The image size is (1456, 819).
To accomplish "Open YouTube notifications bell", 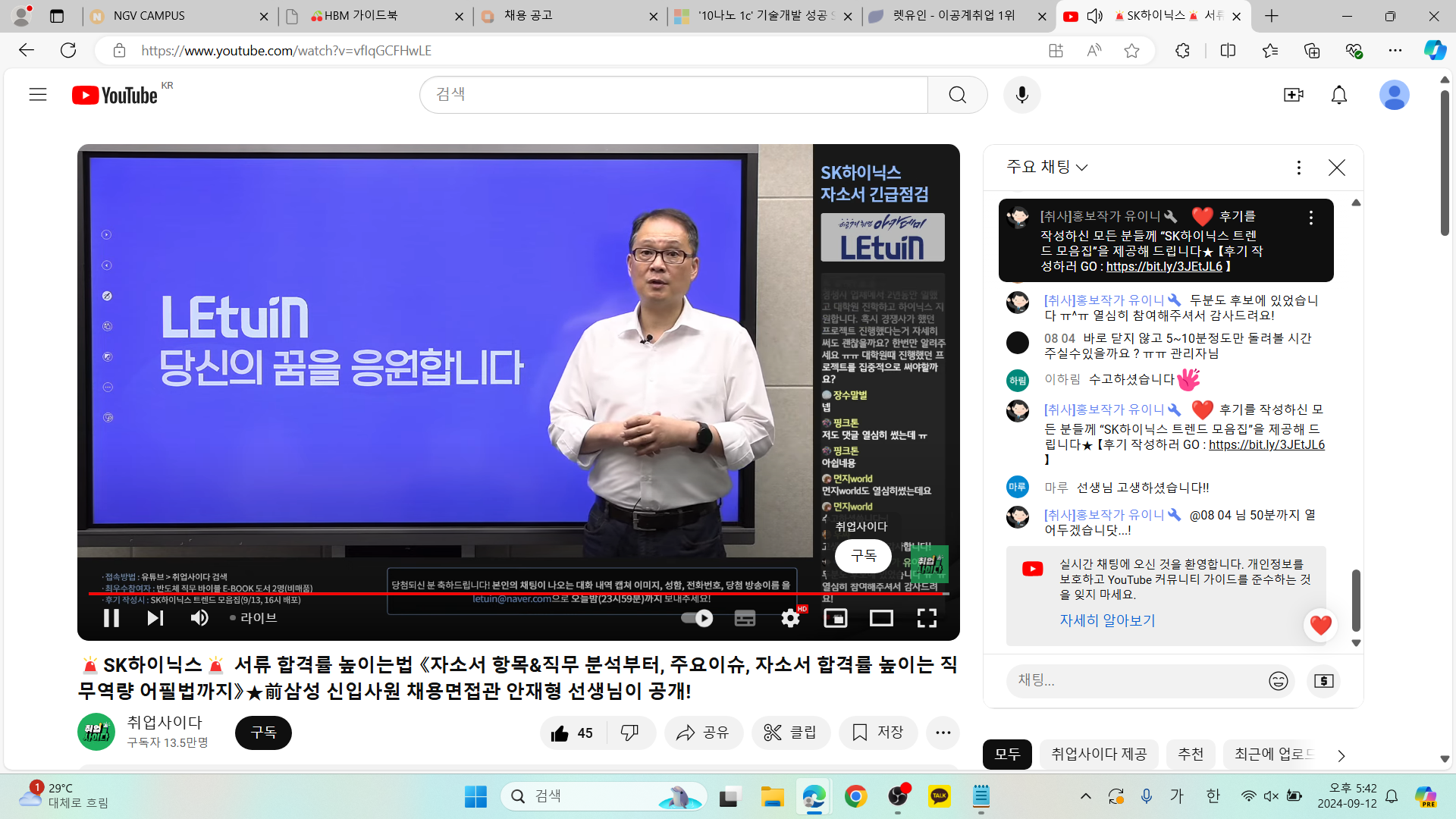I will coord(1339,95).
